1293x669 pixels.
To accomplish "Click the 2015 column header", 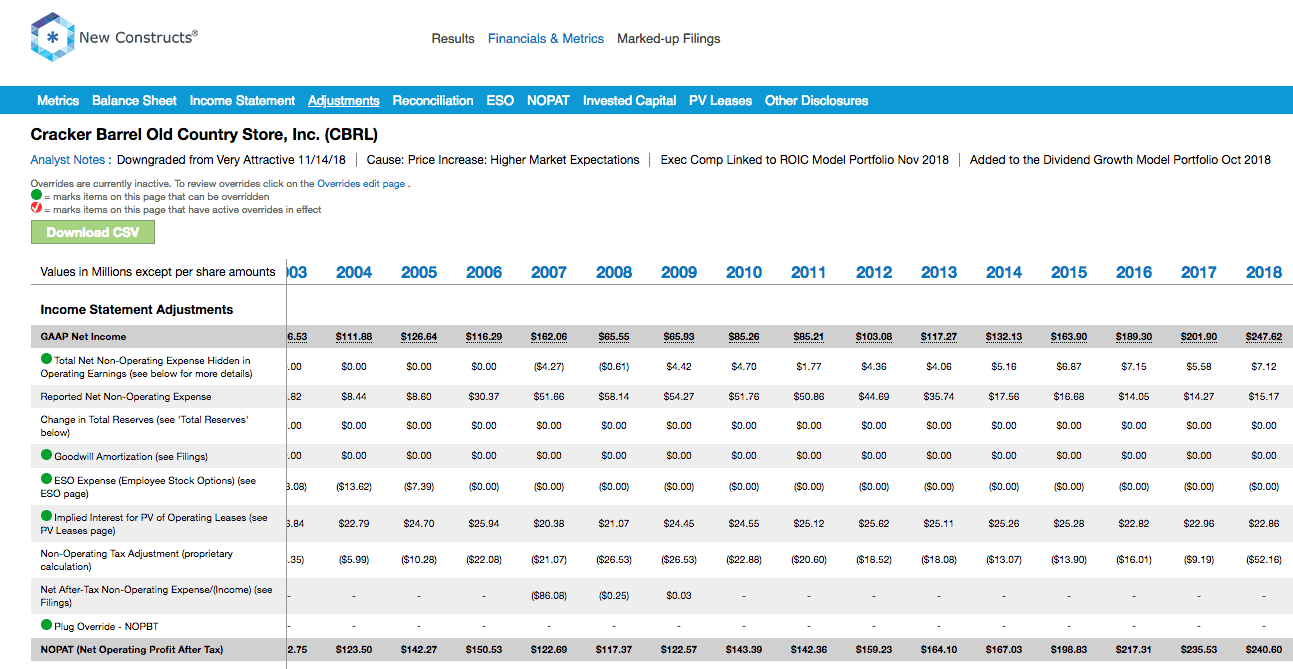I will coord(1069,272).
